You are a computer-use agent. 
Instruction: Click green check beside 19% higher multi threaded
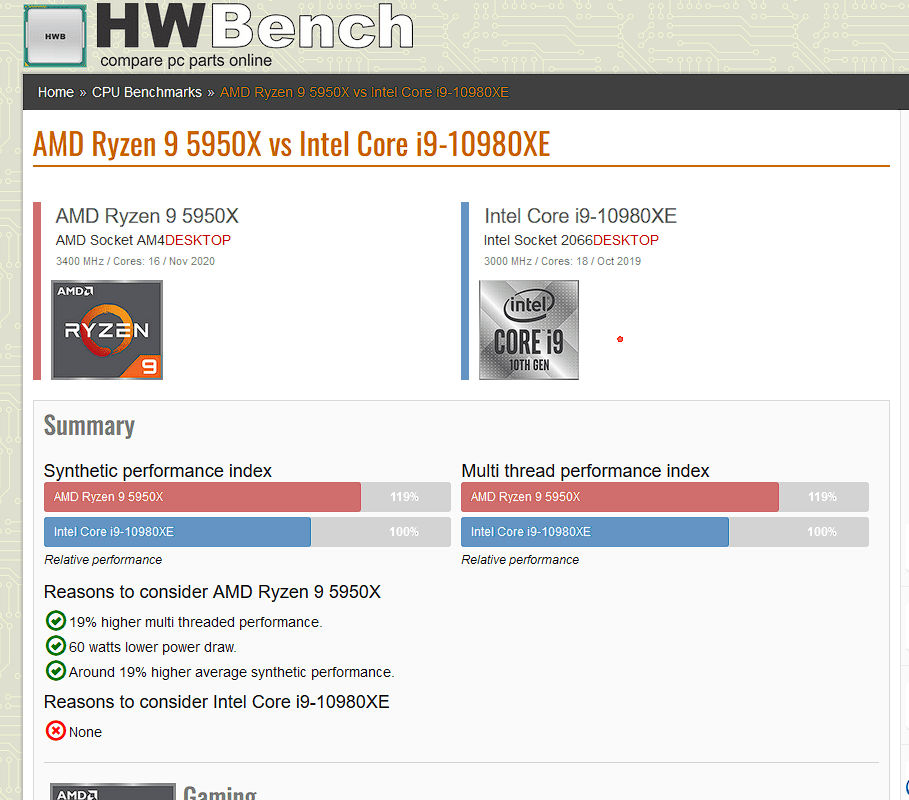coord(56,621)
